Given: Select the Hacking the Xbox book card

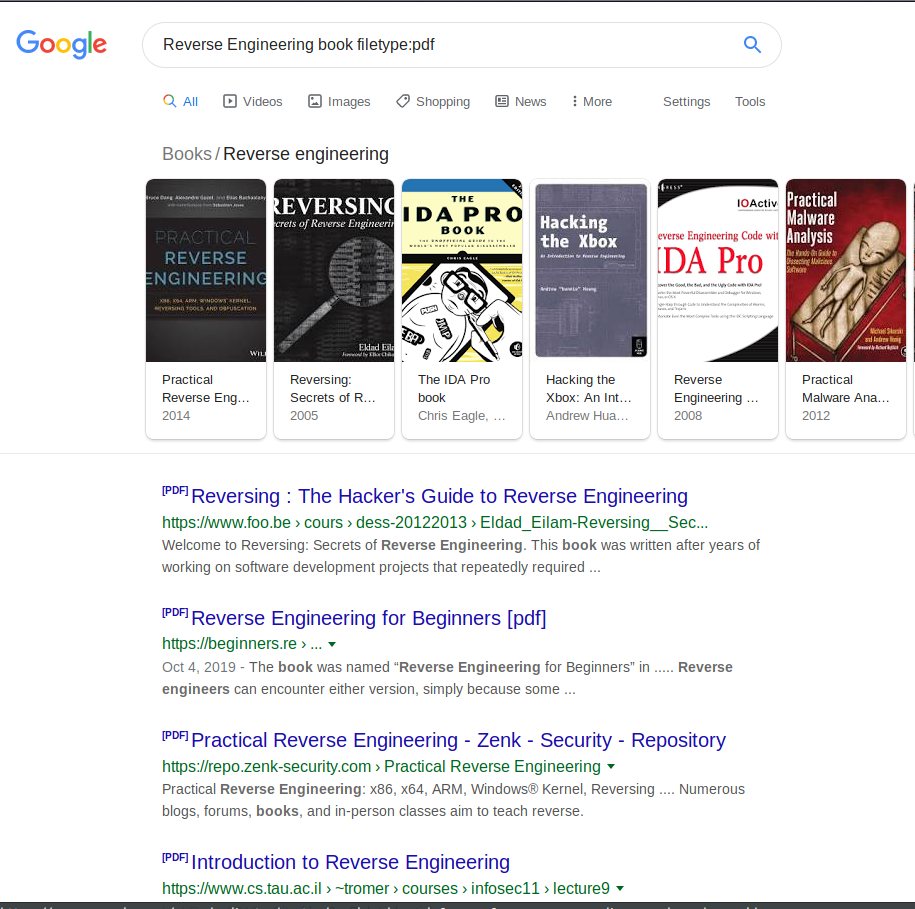Looking at the screenshot, I should (x=590, y=309).
